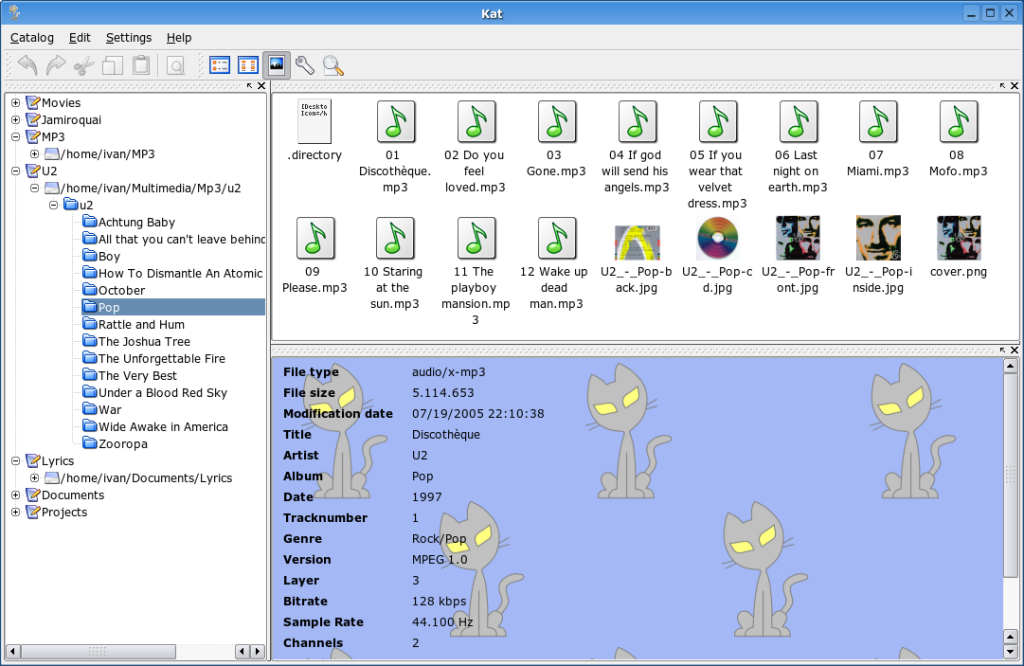1024x666 pixels.
Task: Select 09 Please.mp3 file
Action: click(x=315, y=238)
